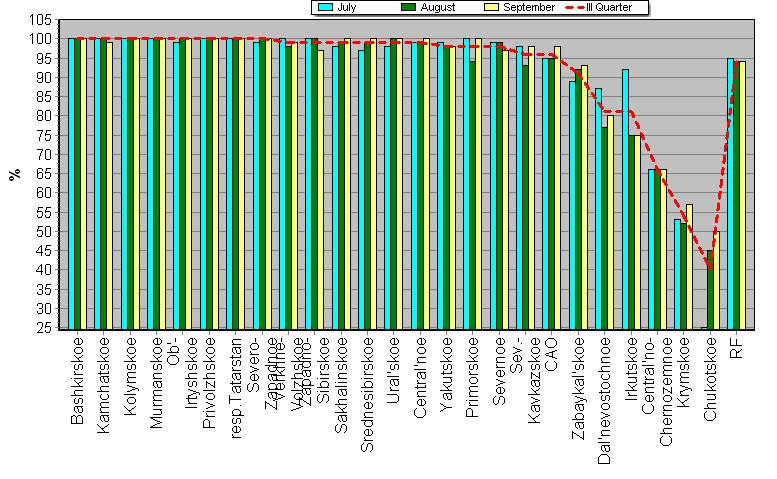Click the cyan July legend swatch
This screenshot has width=777, height=479.
click(x=326, y=7)
